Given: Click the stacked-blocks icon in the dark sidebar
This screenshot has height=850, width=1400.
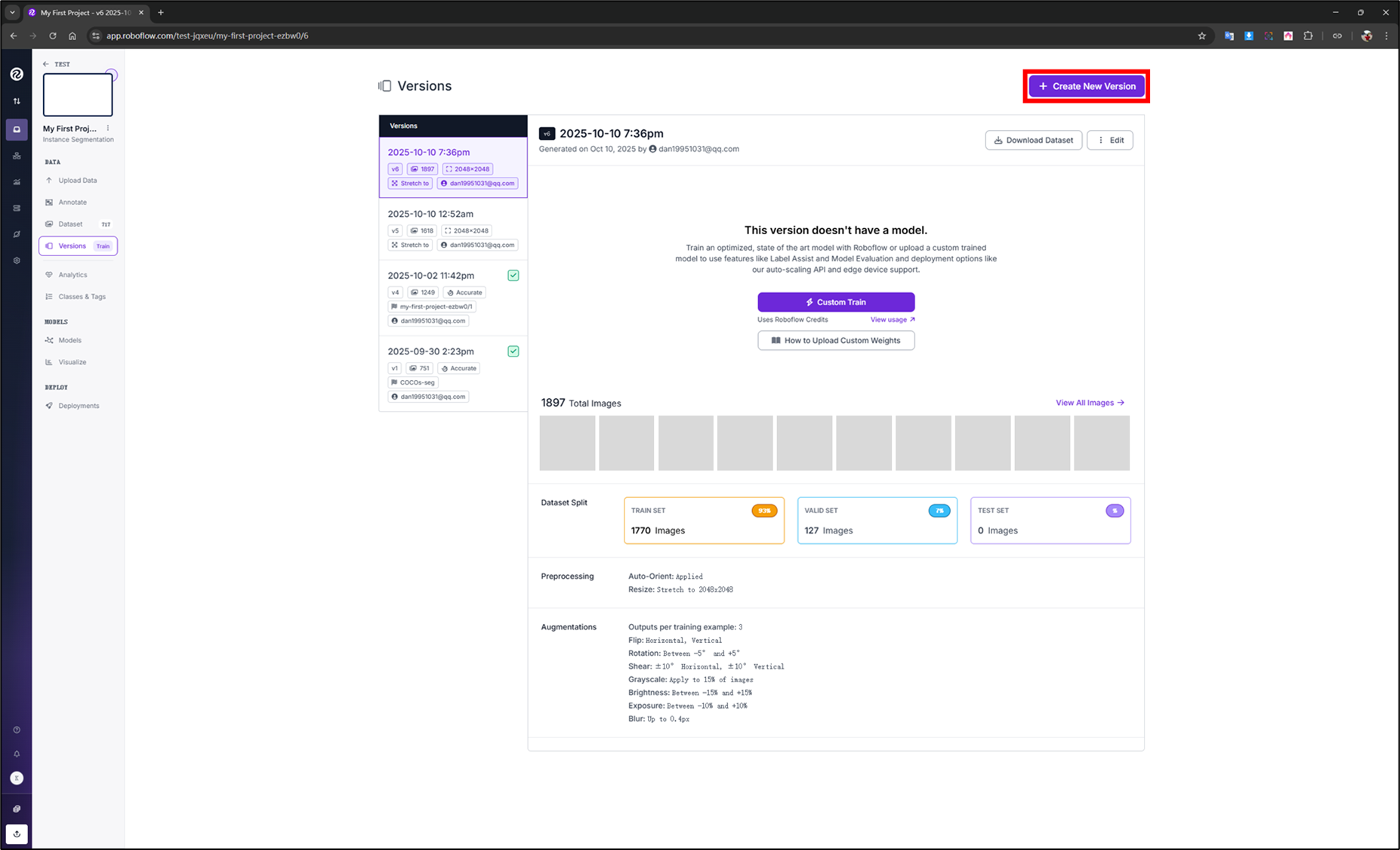Looking at the screenshot, I should (x=17, y=156).
